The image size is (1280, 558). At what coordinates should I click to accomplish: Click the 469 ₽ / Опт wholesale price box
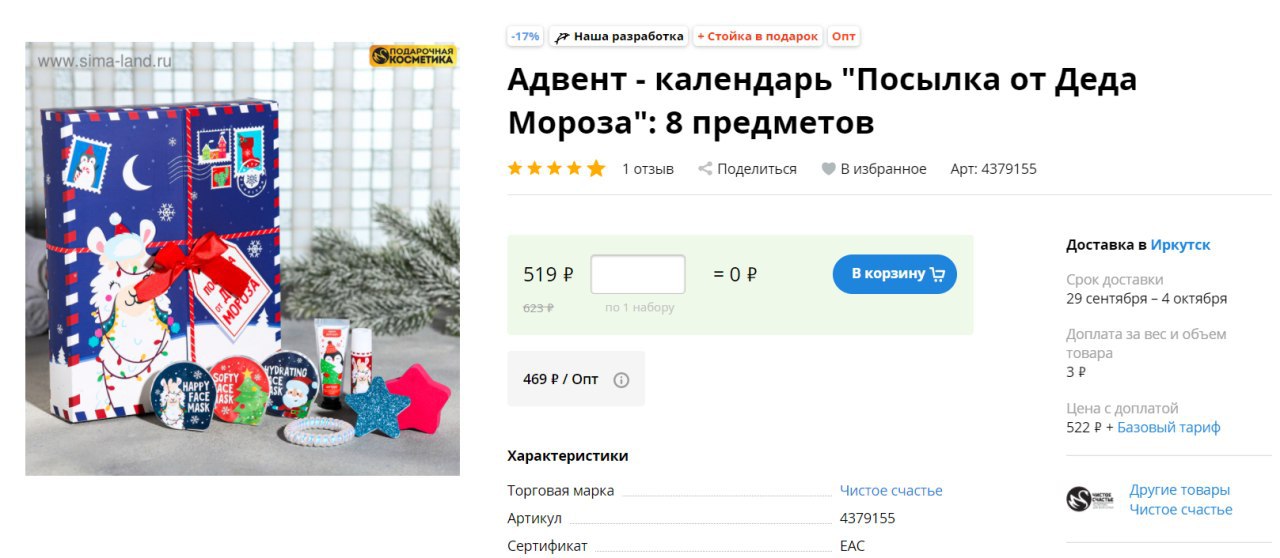576,379
